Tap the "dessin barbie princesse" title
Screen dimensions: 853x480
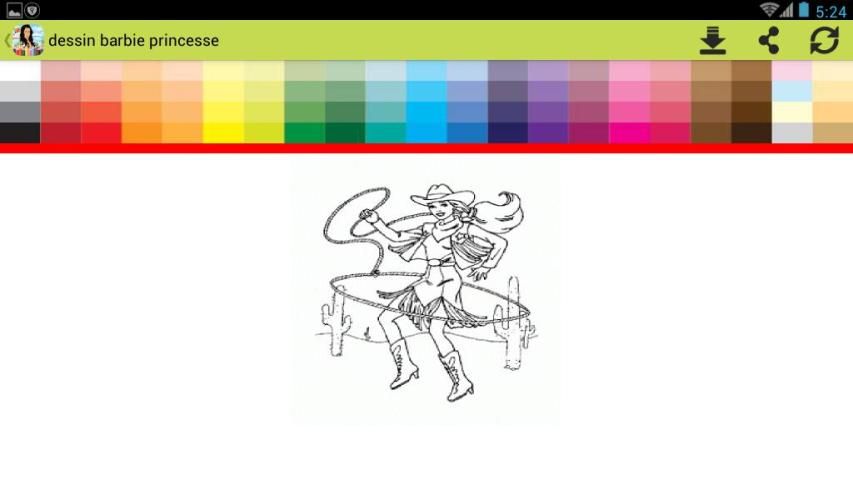(134, 41)
